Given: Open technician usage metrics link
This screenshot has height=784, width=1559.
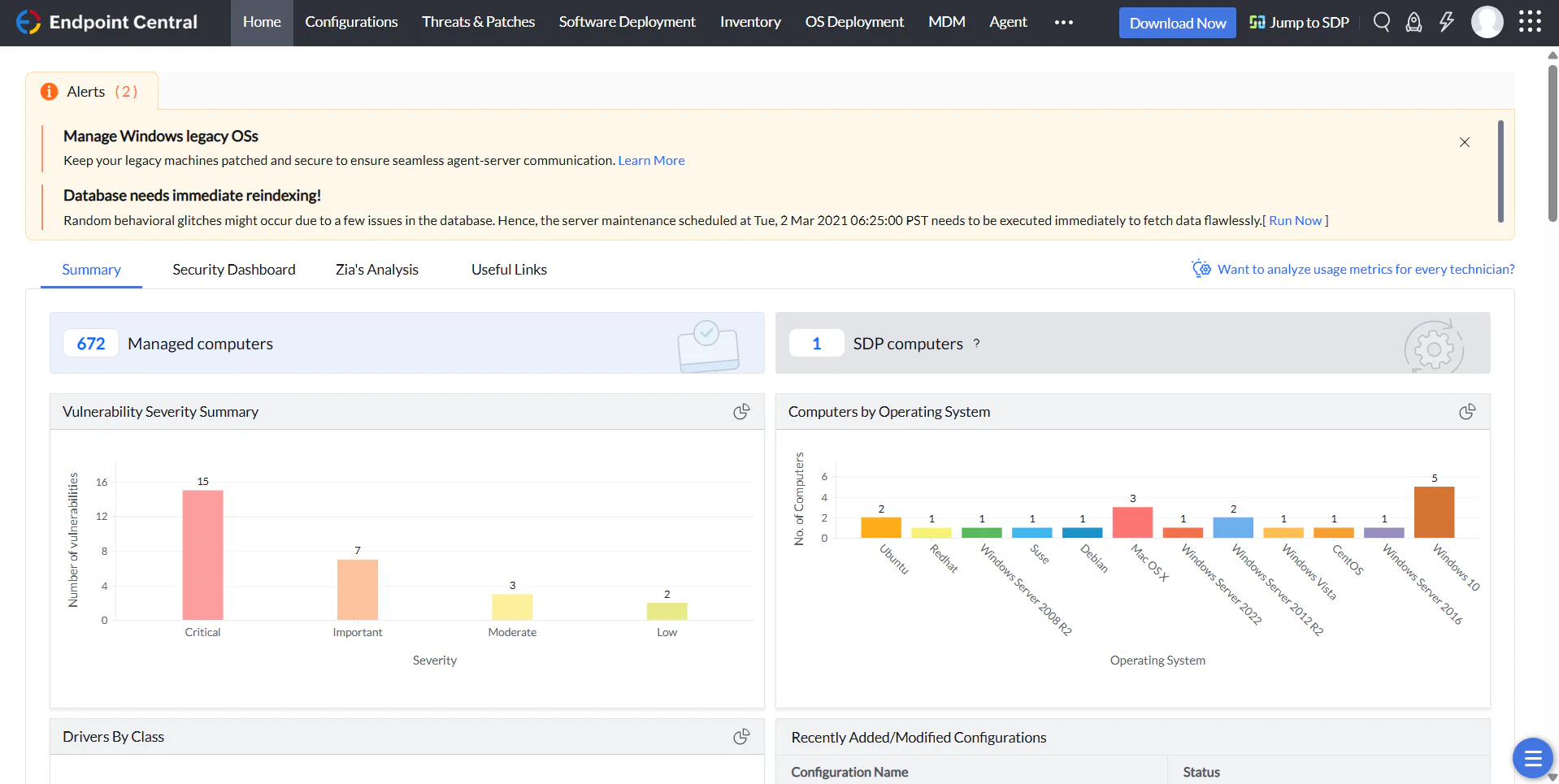Looking at the screenshot, I should [1366, 270].
